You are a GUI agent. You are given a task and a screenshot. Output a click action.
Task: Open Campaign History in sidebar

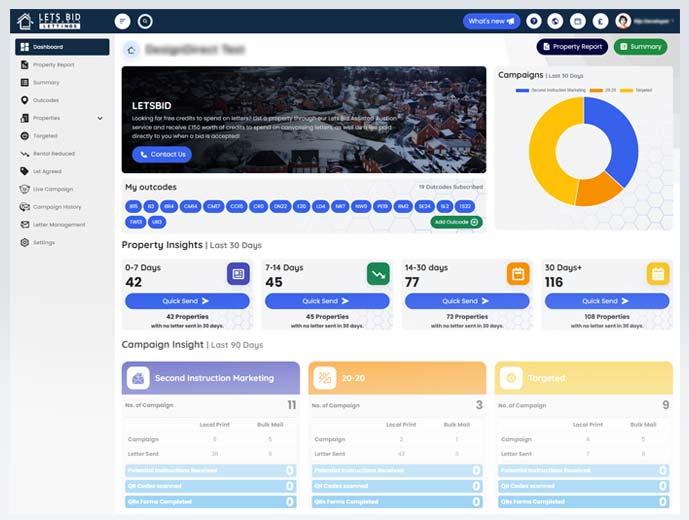pos(51,207)
